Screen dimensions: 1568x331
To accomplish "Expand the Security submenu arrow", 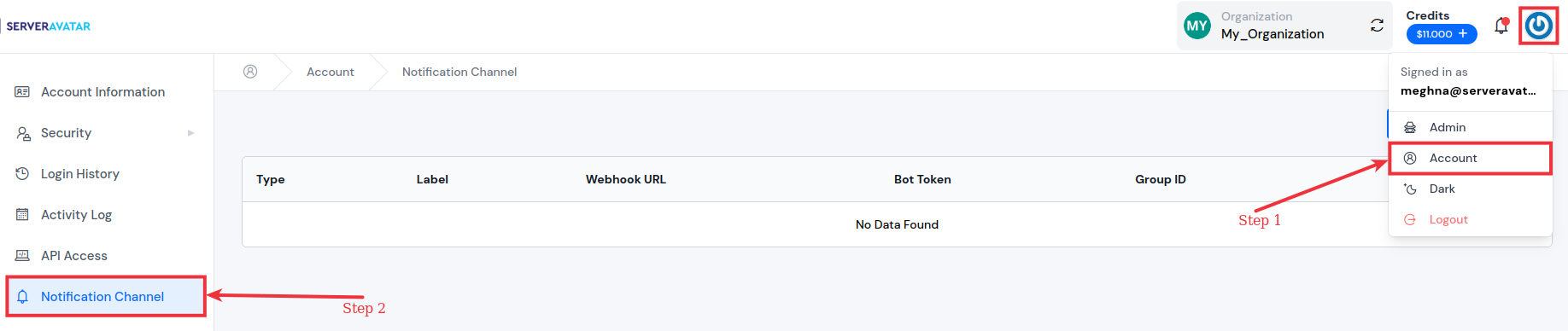I will [190, 133].
